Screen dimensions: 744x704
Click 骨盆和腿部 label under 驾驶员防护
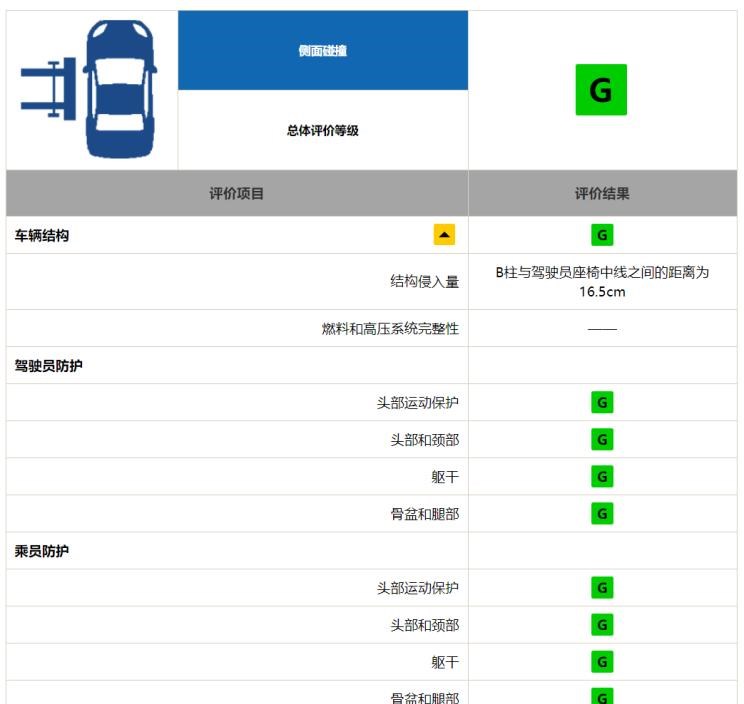pos(425,514)
